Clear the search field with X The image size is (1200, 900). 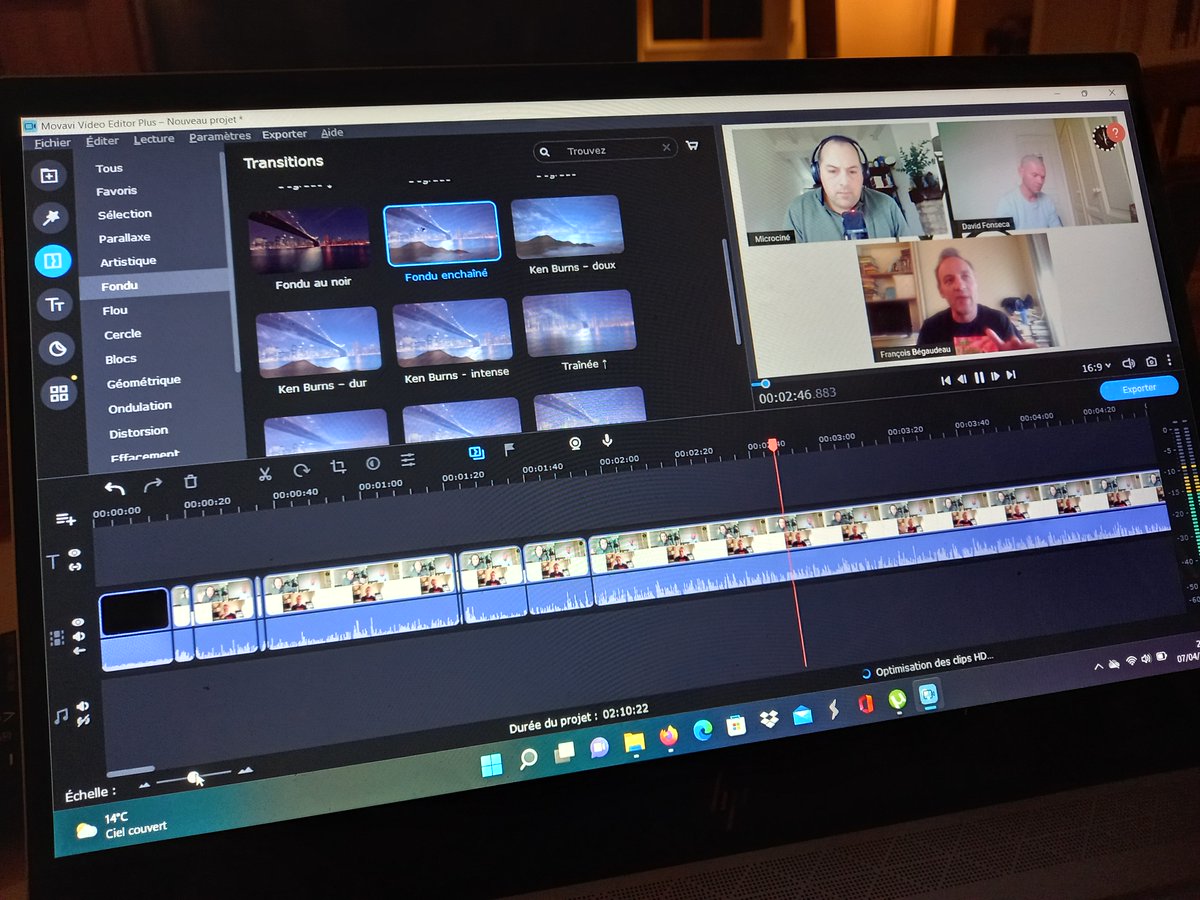(666, 148)
